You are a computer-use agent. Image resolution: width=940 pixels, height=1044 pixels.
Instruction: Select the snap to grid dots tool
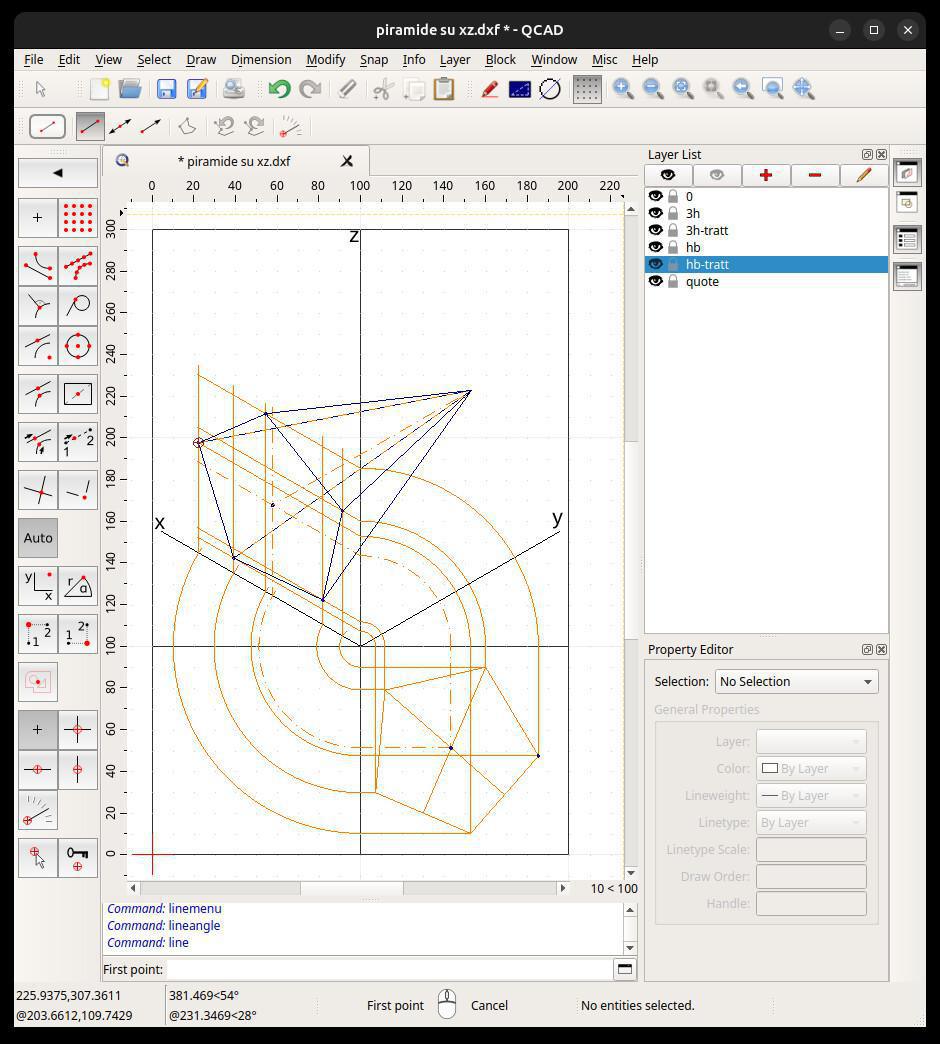pos(78,217)
